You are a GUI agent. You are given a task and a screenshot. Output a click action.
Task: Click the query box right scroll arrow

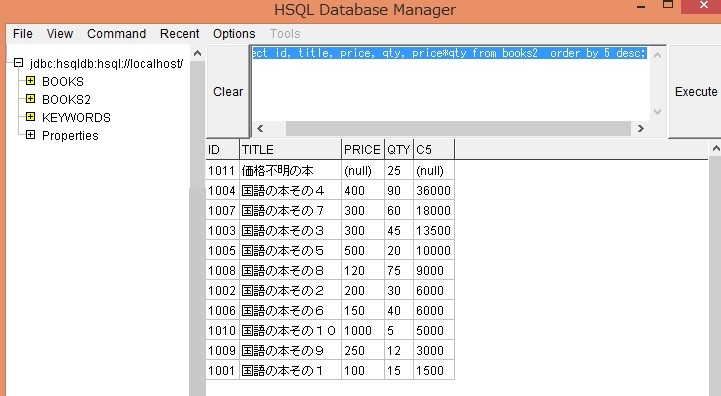coord(641,128)
